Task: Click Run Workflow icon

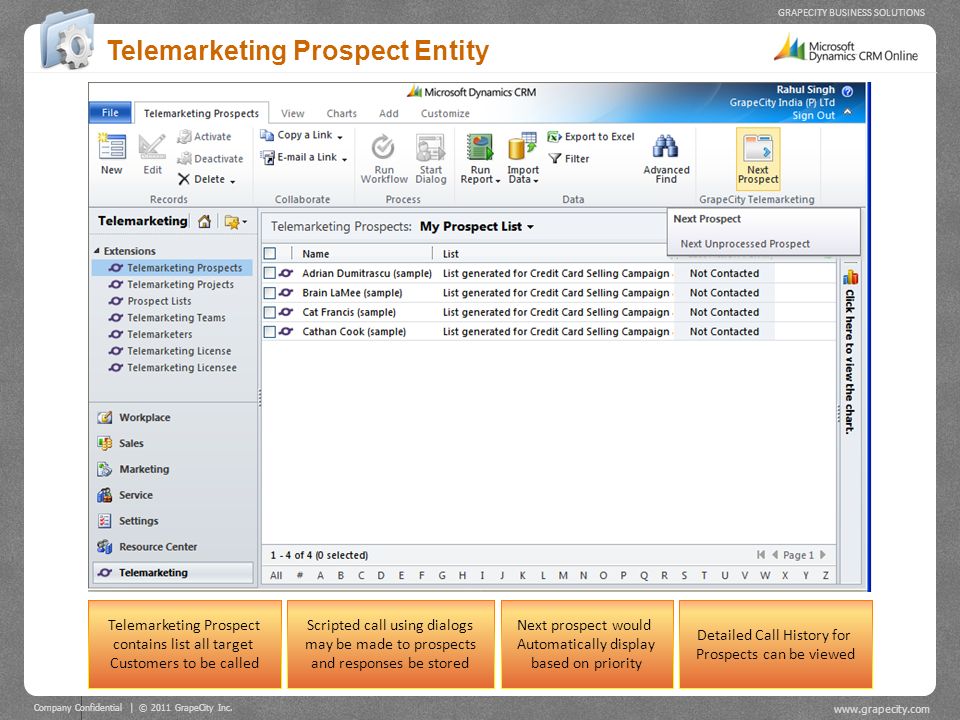Action: tap(383, 148)
